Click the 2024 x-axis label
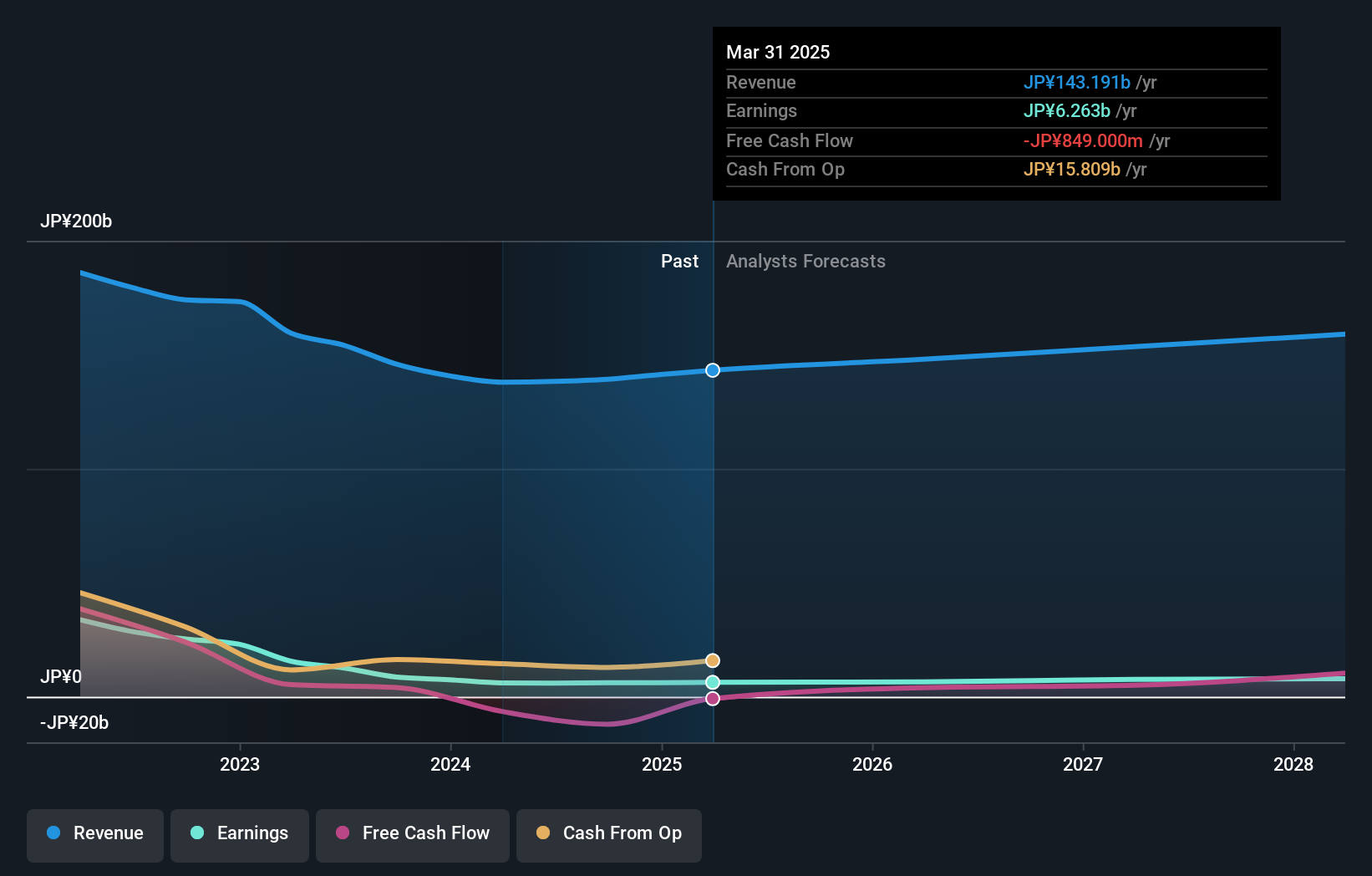This screenshot has width=1372, height=876. coord(450,764)
